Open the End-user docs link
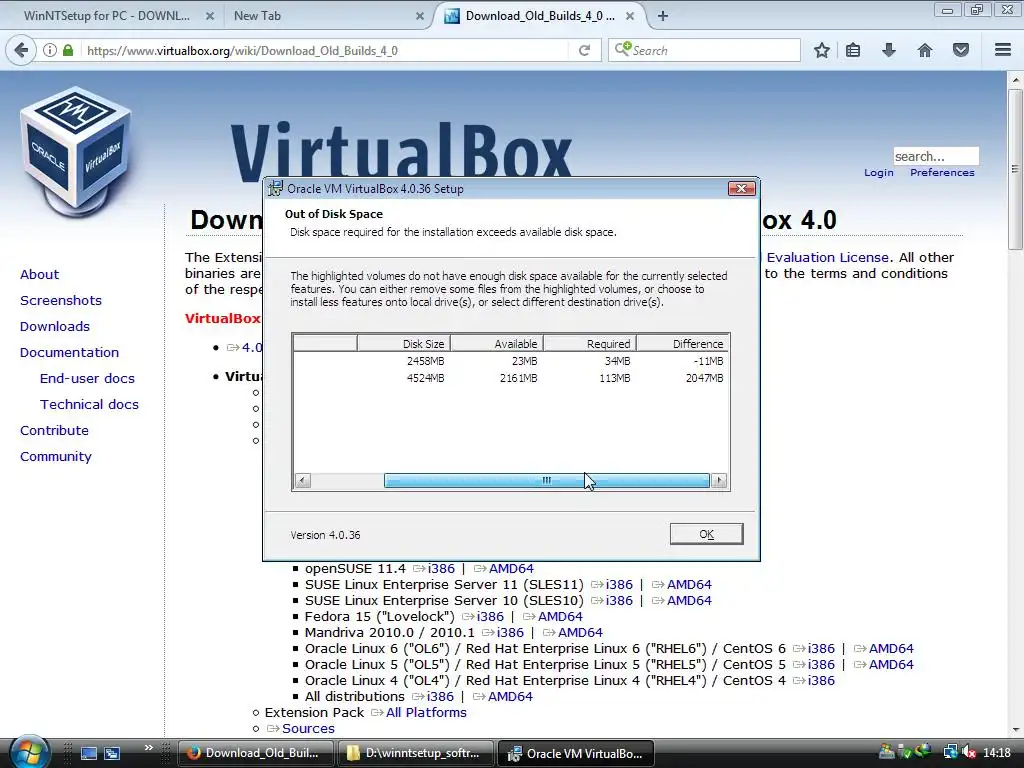1024x768 pixels. (87, 379)
